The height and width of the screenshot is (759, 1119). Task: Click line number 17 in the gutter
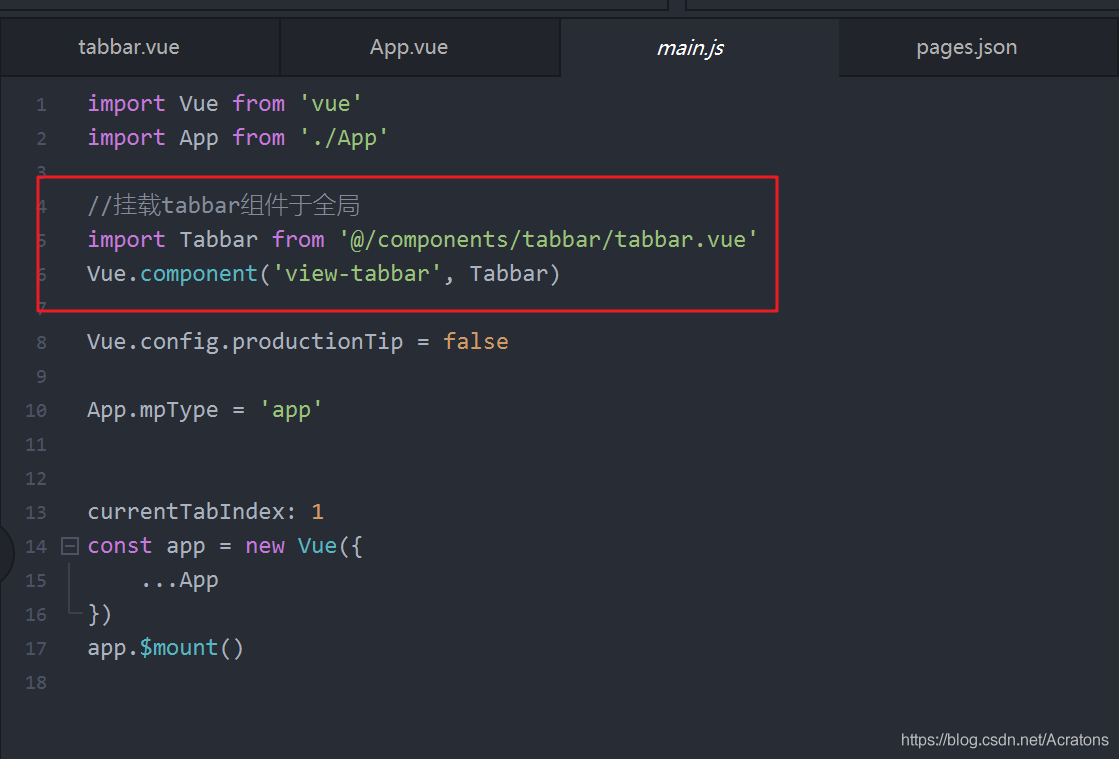pyautogui.click(x=36, y=649)
